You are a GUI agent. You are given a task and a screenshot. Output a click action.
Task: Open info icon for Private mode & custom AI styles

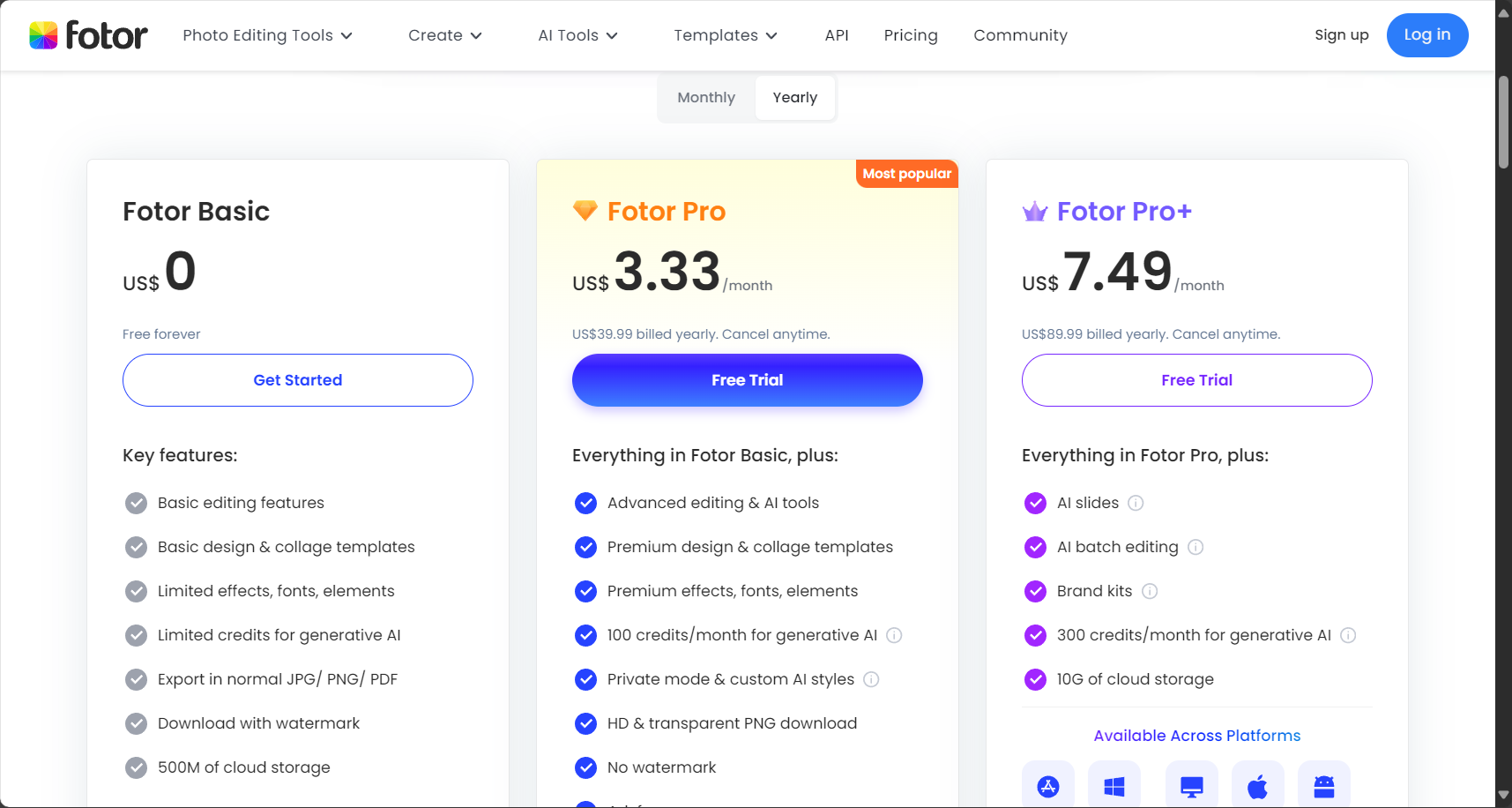click(871, 679)
